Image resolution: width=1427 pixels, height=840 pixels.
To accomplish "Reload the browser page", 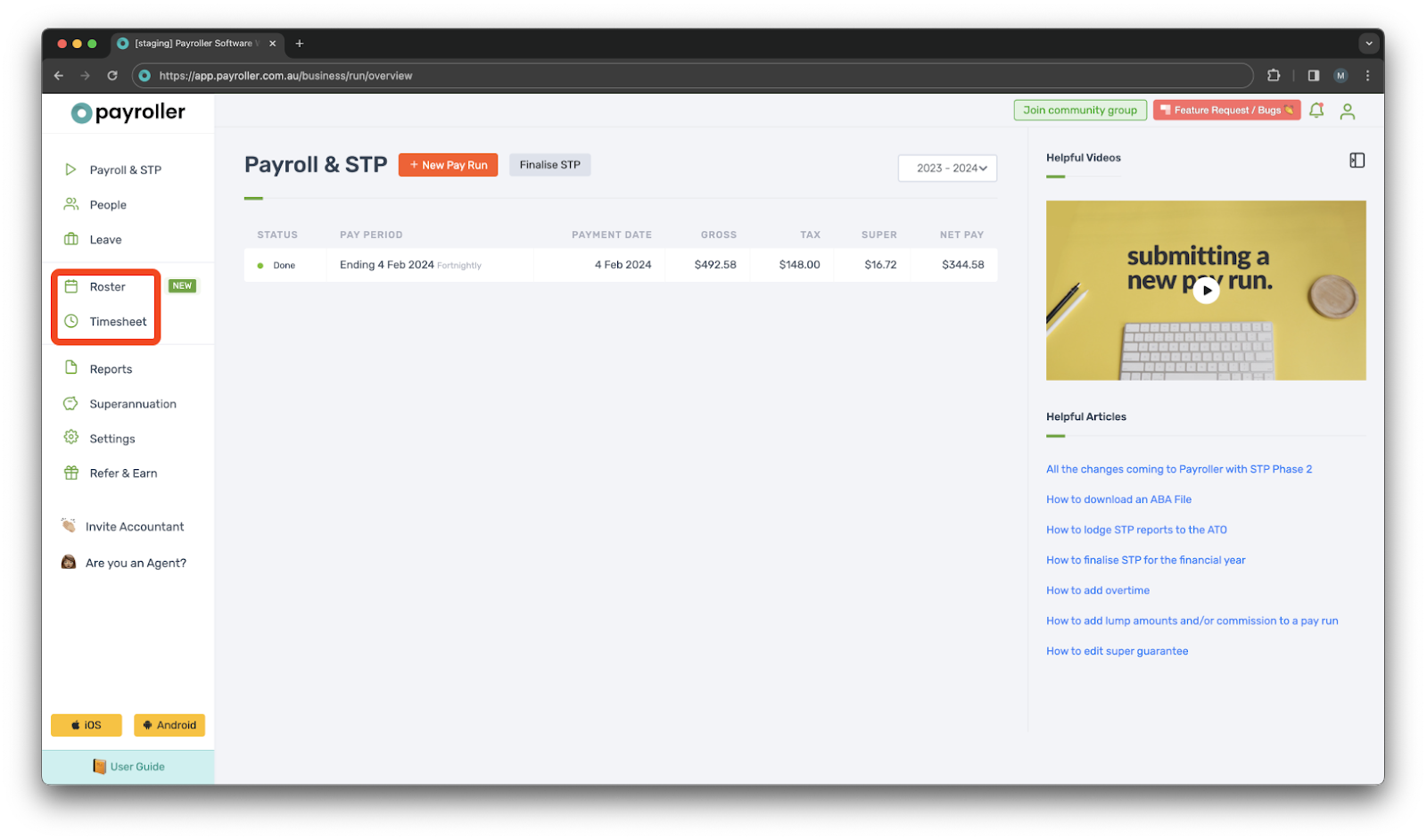I will pyautogui.click(x=112, y=76).
